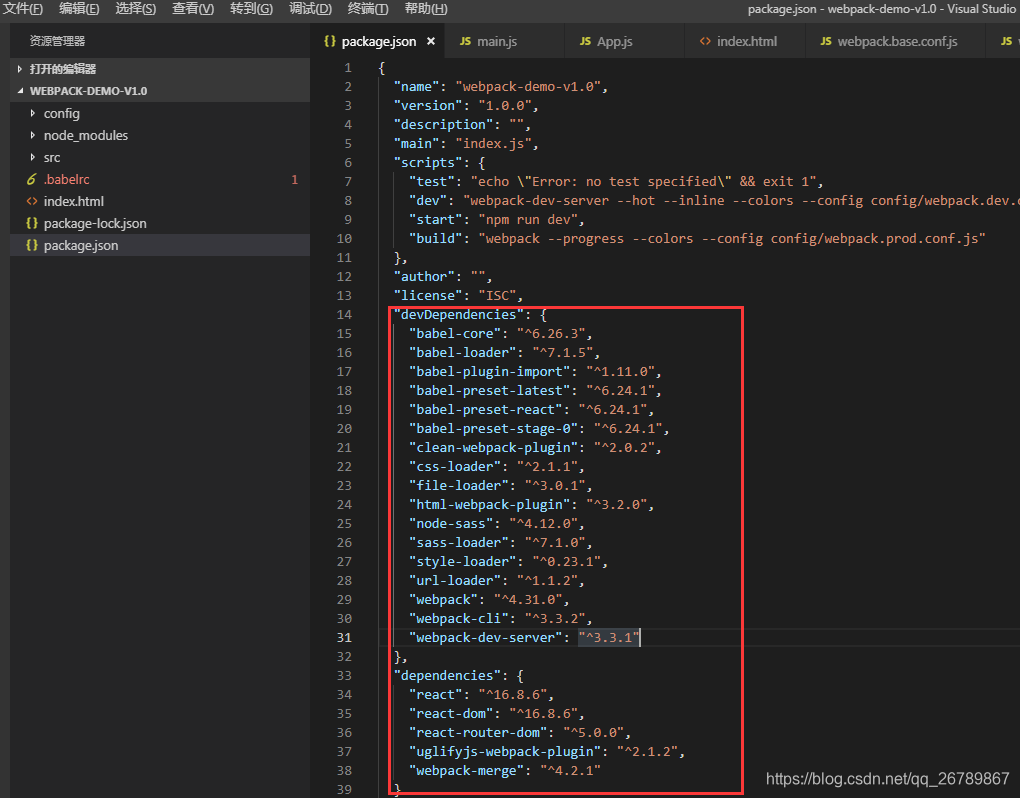Click the .babelrc Babel file icon

tap(31, 179)
